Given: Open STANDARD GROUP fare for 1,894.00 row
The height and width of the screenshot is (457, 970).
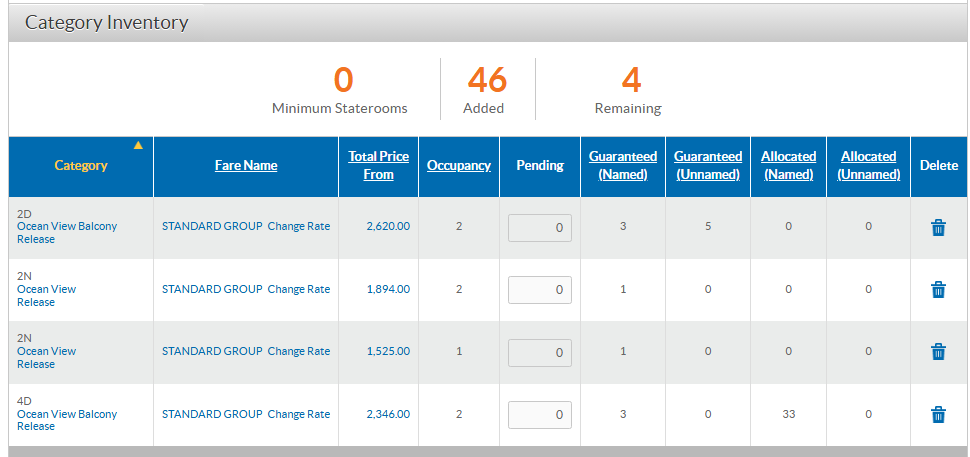Looking at the screenshot, I should pyautogui.click(x=212, y=289).
